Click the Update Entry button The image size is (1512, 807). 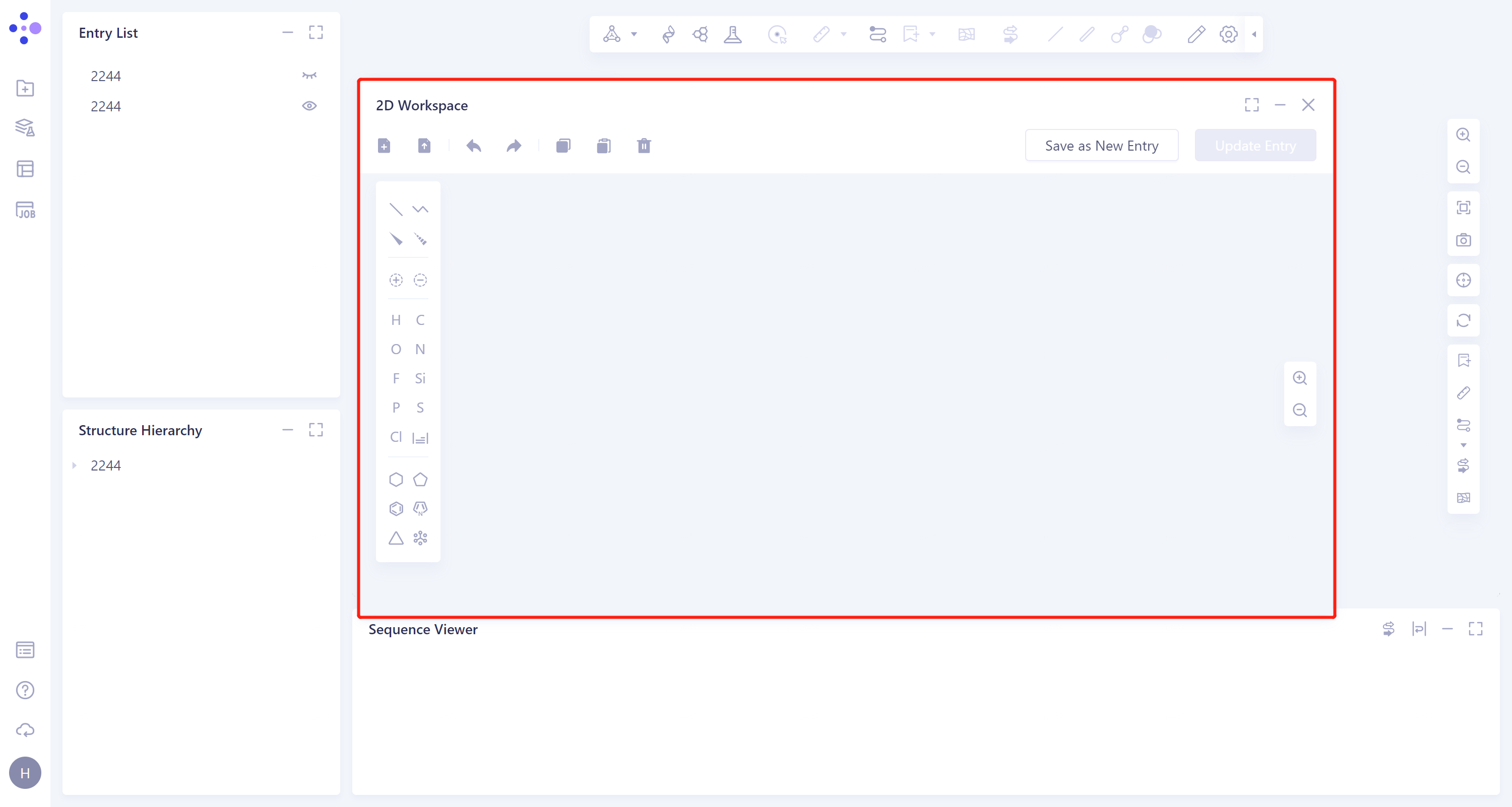(1255, 146)
